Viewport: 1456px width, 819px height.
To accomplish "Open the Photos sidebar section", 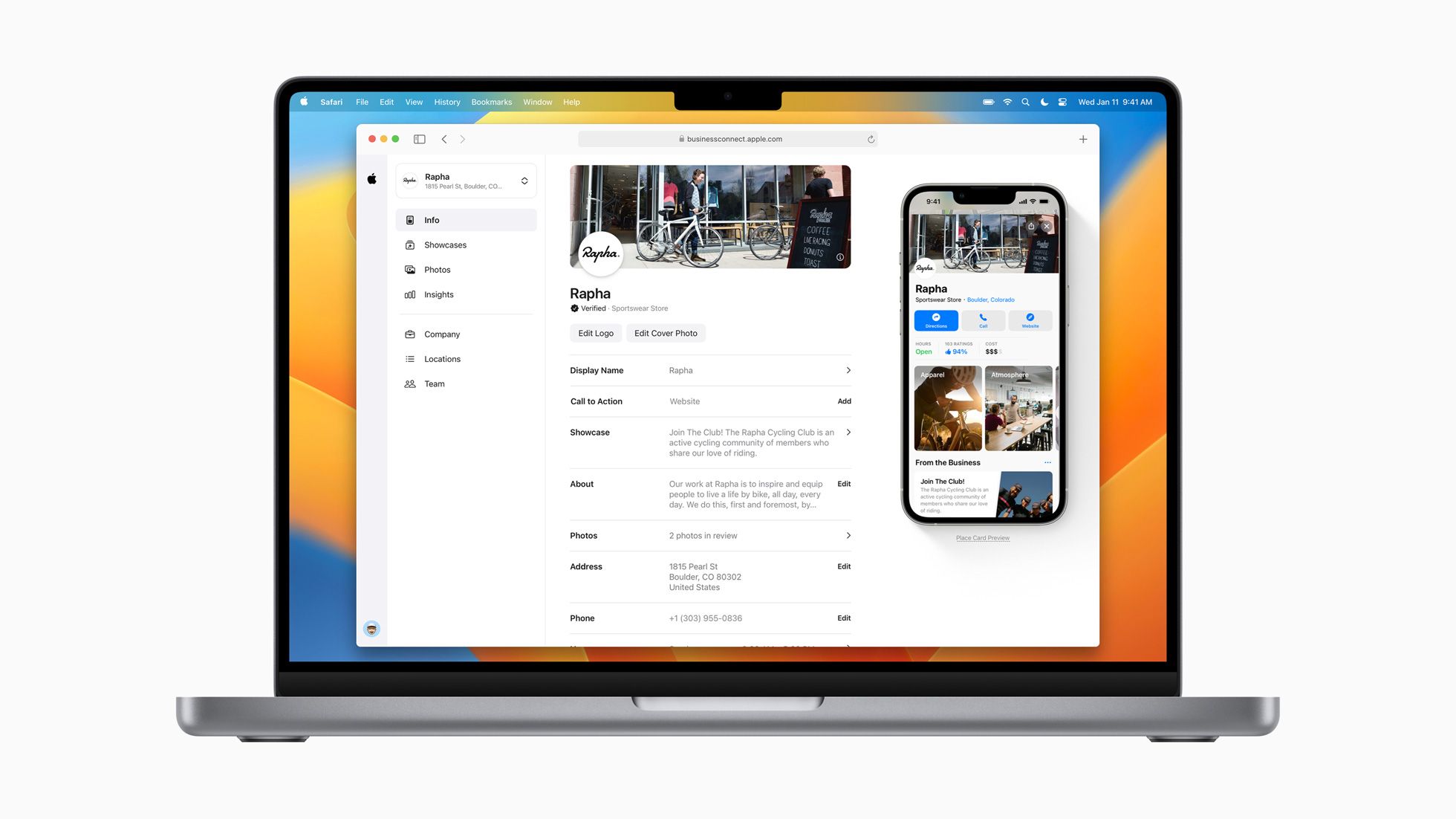I will coord(437,269).
